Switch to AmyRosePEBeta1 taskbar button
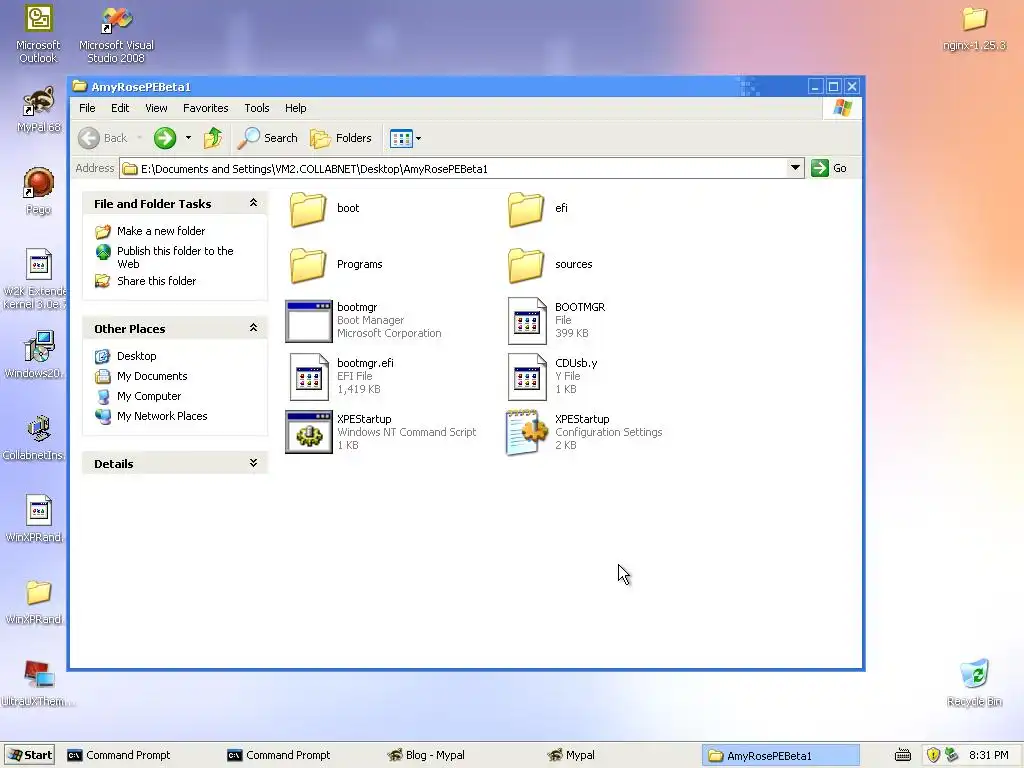 click(x=781, y=755)
